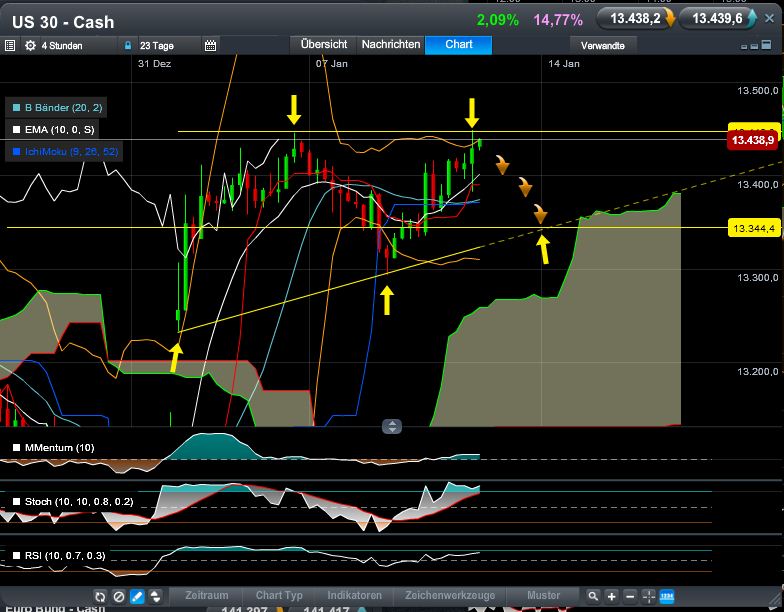Image resolution: width=784 pixels, height=612 pixels.
Task: Toggle IchiMoku (9, 26, 52) indicator legend
Action: [64, 152]
